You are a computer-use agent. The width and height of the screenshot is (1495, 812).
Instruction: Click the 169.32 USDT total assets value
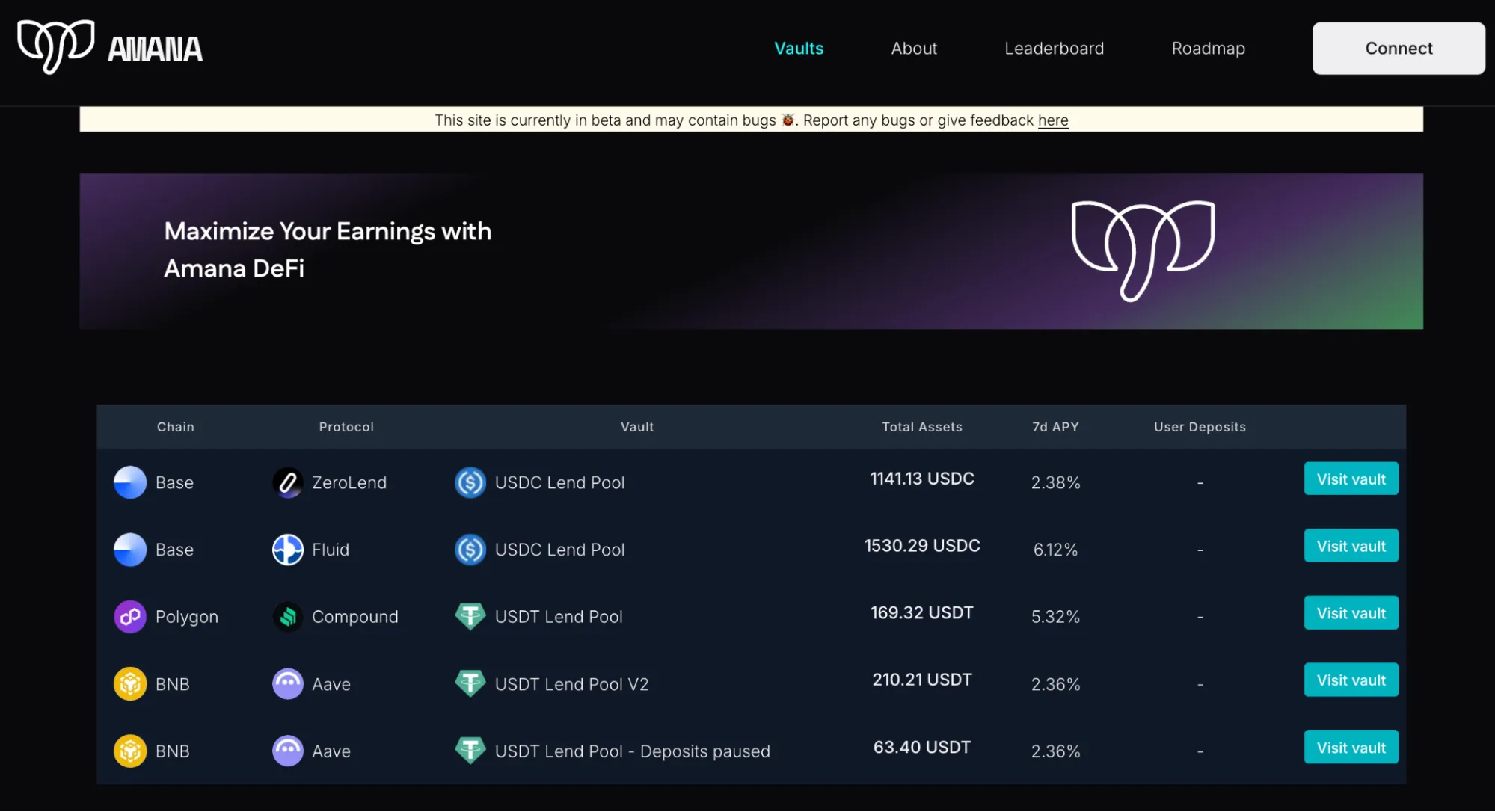[x=922, y=613]
